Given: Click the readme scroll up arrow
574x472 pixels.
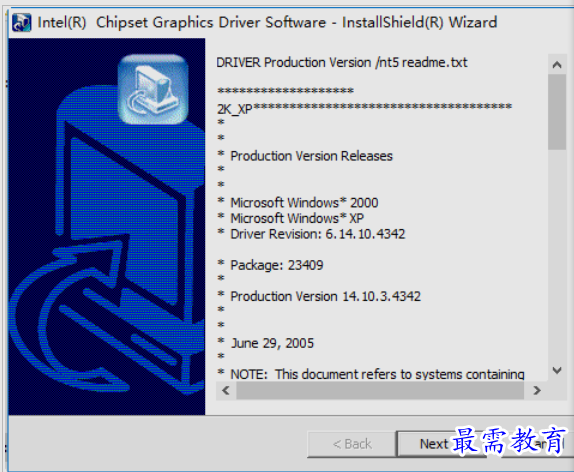Looking at the screenshot, I should pyautogui.click(x=557, y=65).
